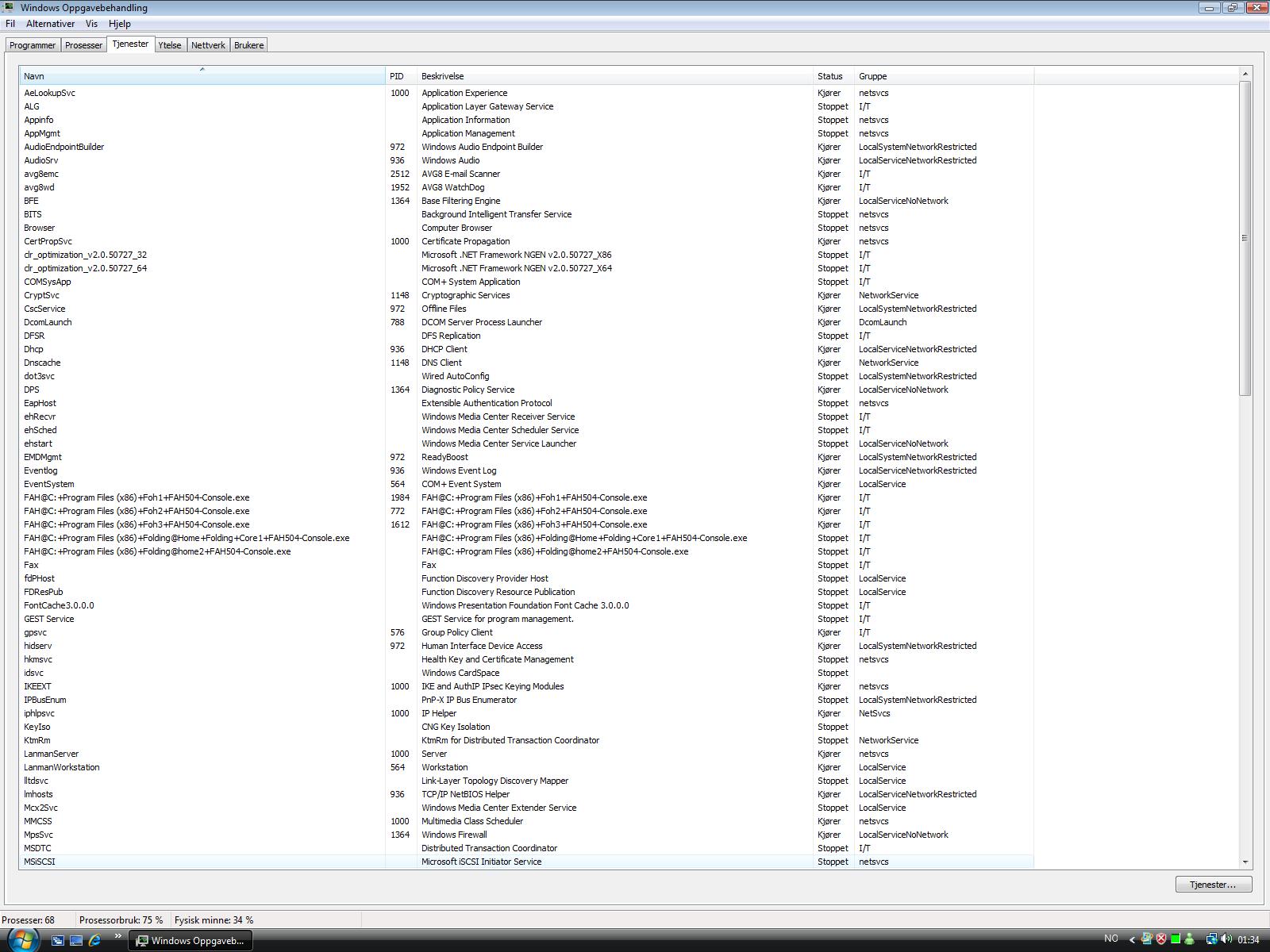Select the Fax service row
This screenshot has width=1270, height=952.
tap(526, 565)
